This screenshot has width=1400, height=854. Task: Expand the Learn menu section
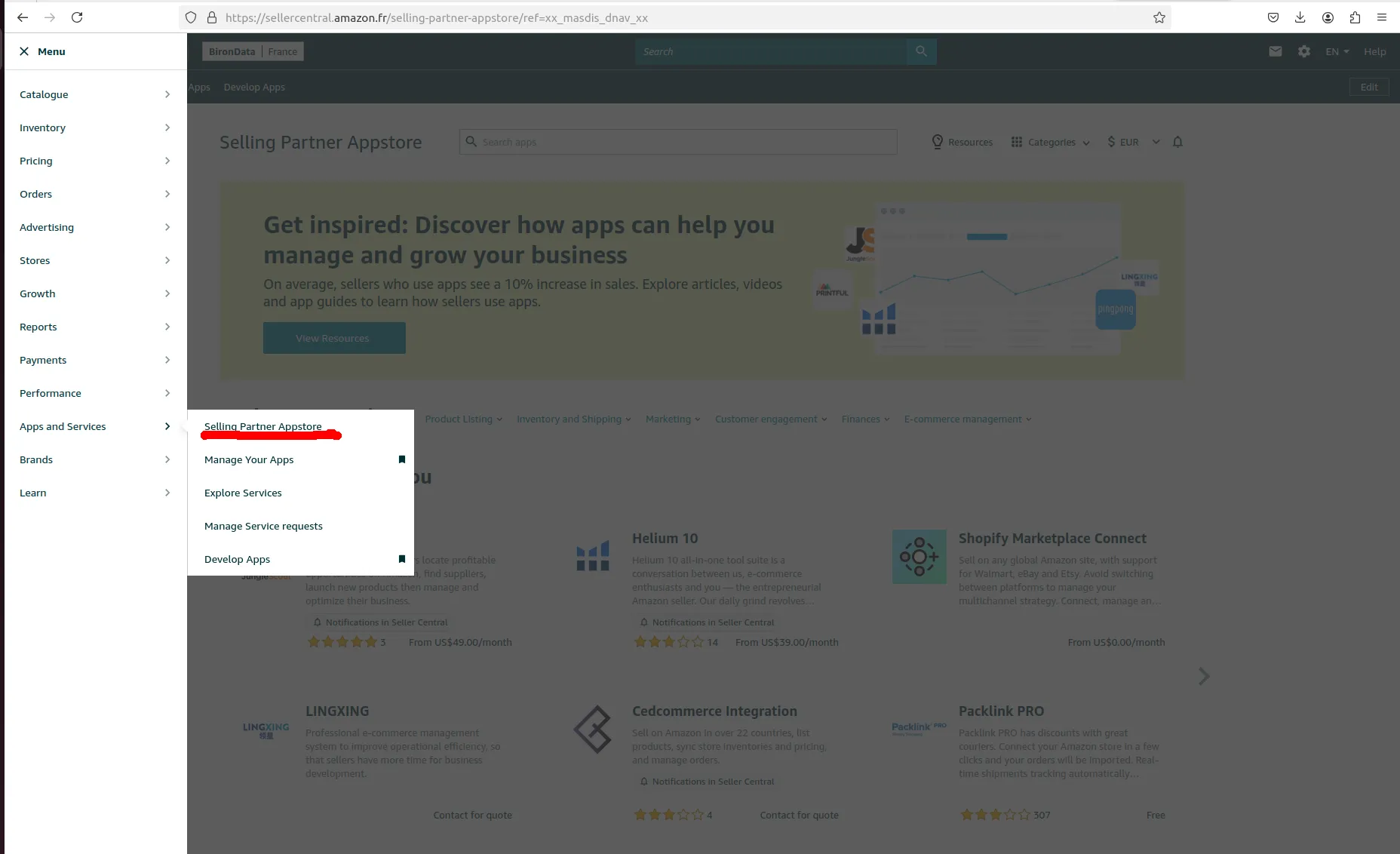point(95,493)
